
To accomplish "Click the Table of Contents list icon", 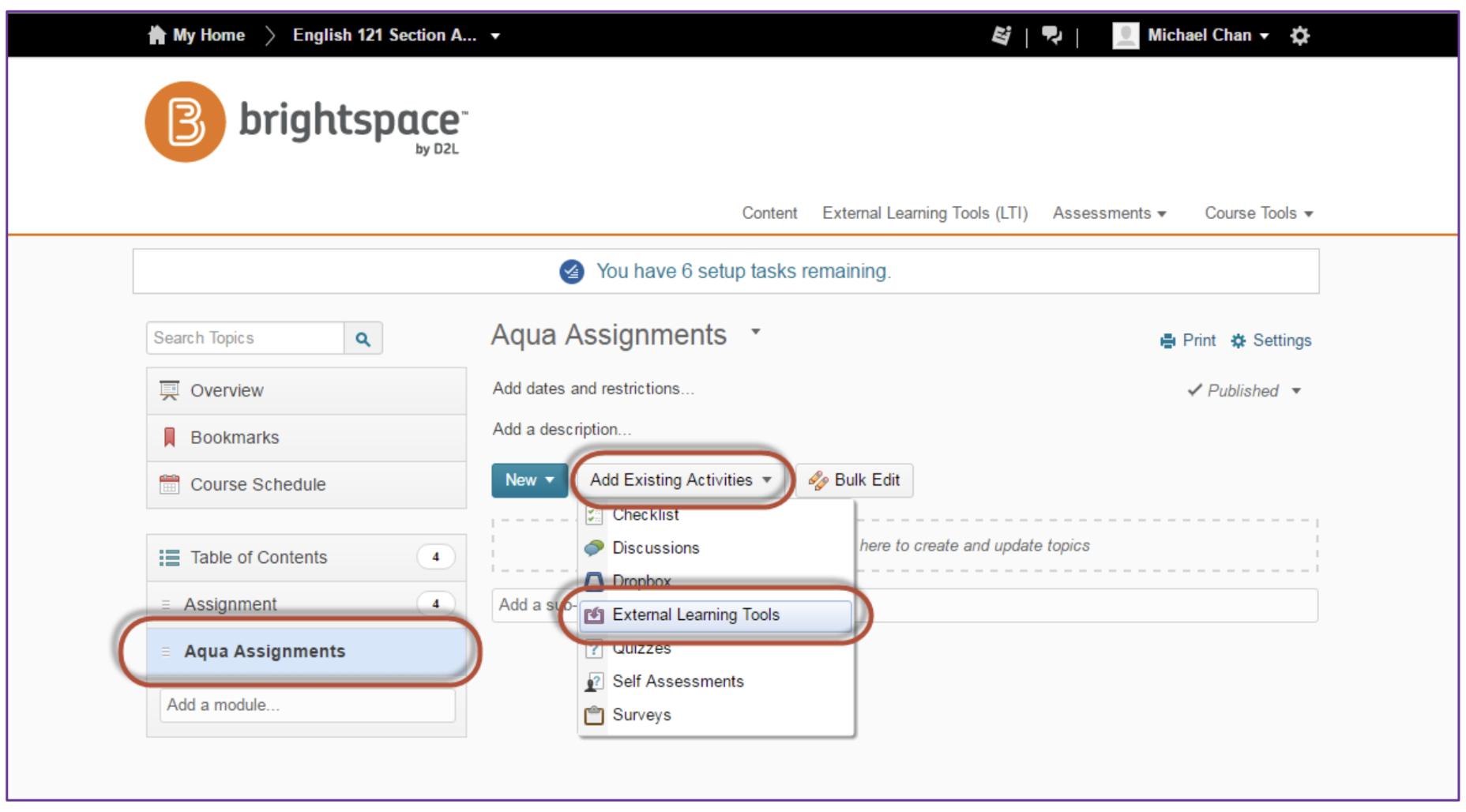I will (169, 558).
